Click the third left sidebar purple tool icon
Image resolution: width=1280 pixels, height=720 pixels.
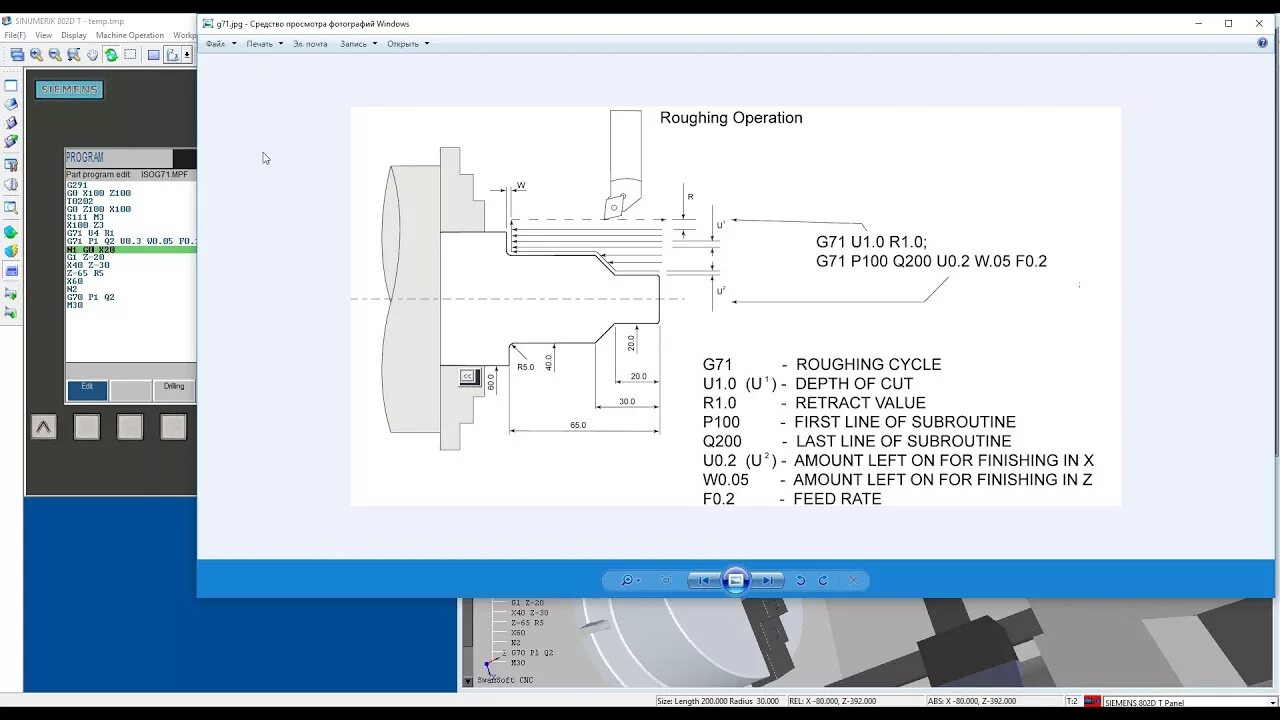point(11,123)
